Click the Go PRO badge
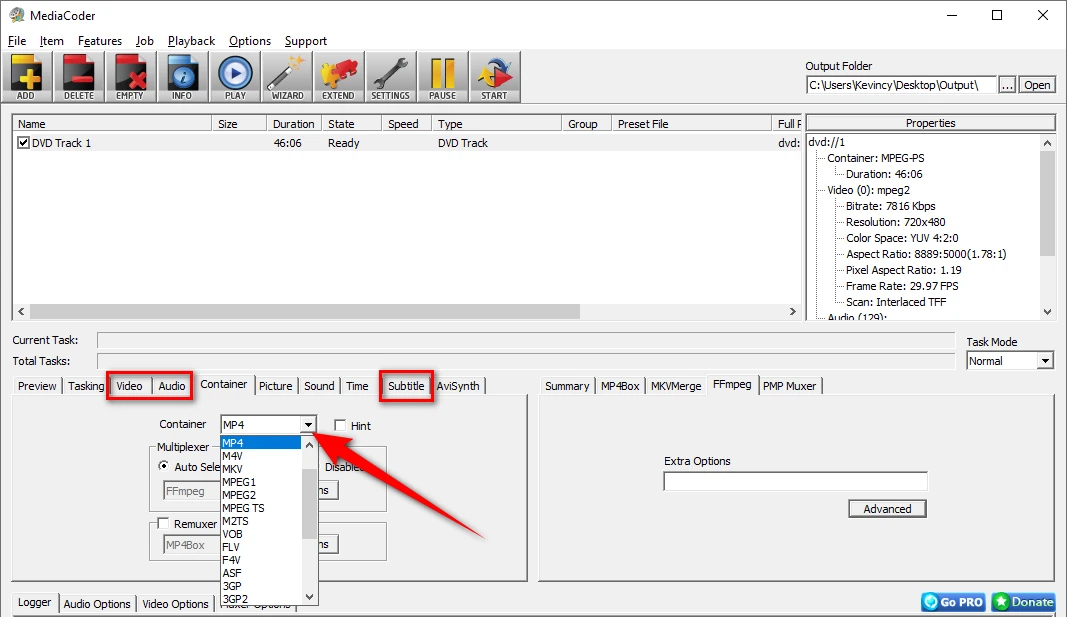1067x617 pixels. click(x=954, y=602)
